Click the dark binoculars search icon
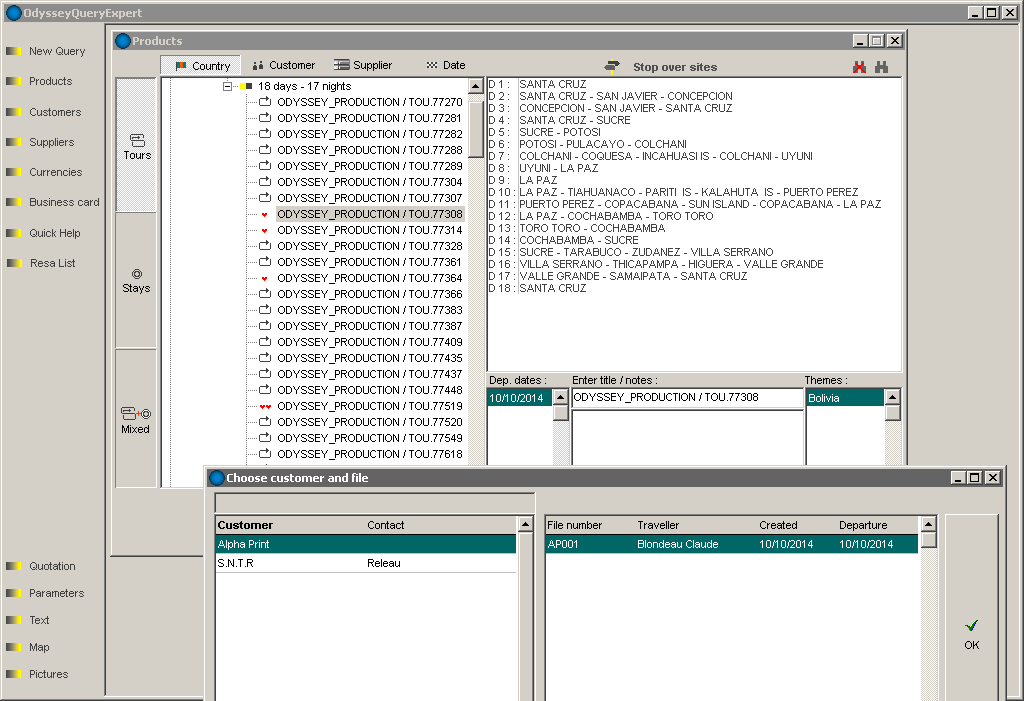1024x701 pixels. [881, 67]
